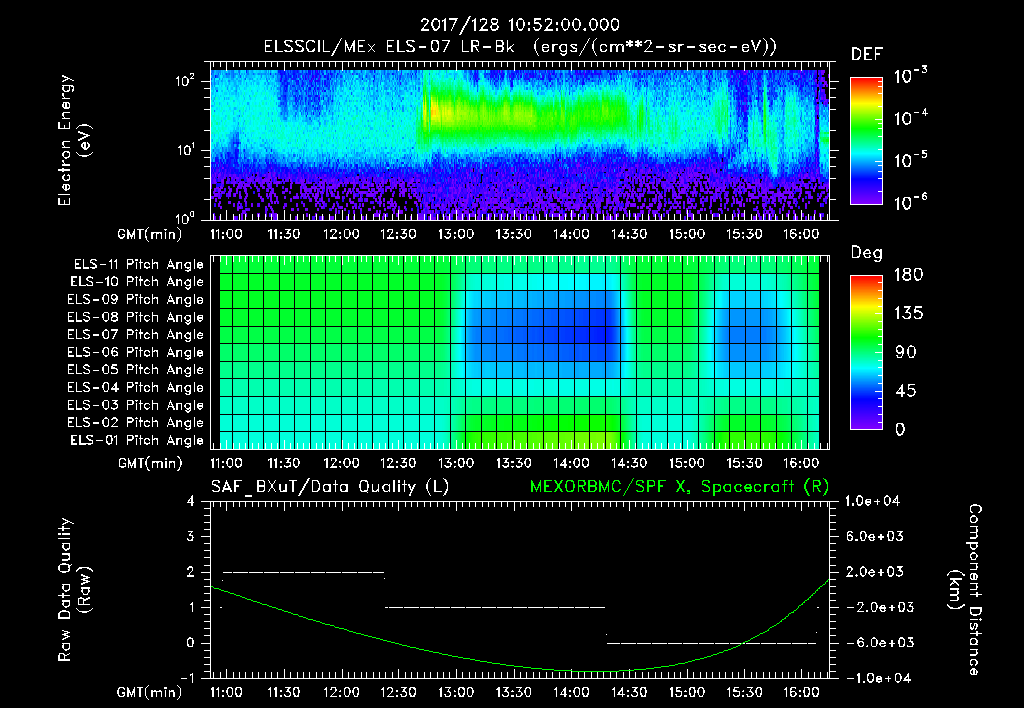The image size is (1024, 708).
Task: Click the Deg pitch angle color bar
Action: (x=867, y=353)
